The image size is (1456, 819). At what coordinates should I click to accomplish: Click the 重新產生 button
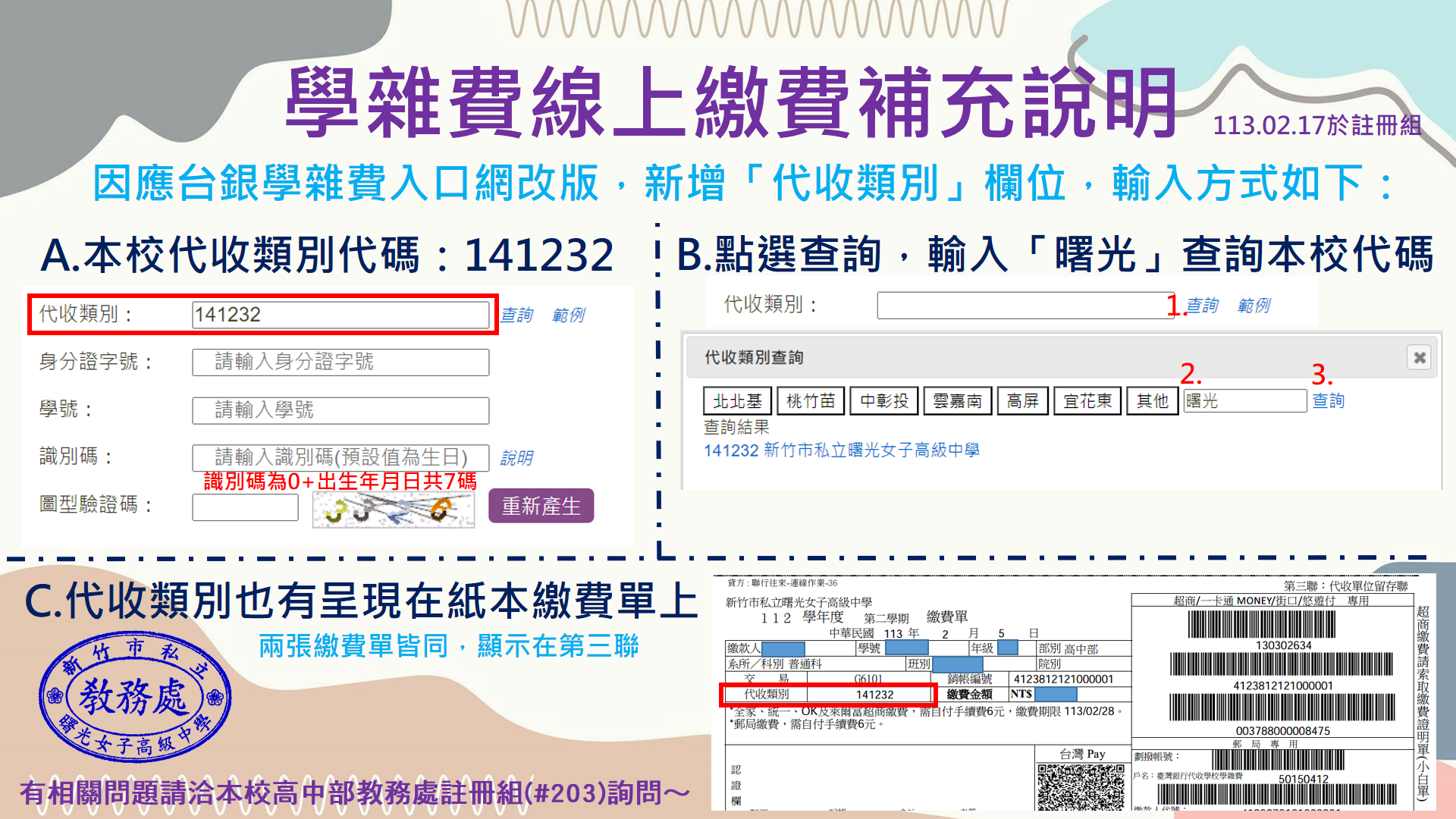pyautogui.click(x=541, y=506)
